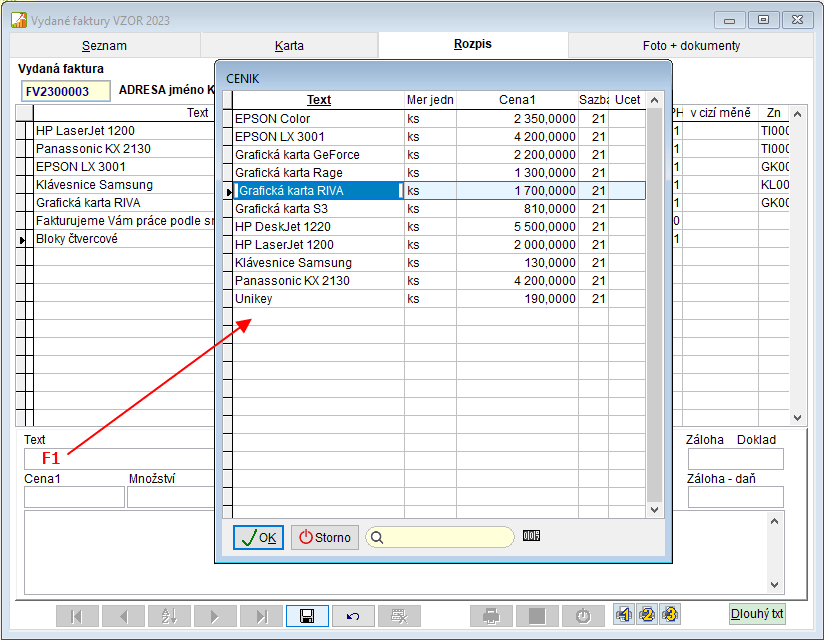This screenshot has width=824, height=640.
Task: Click the scroll up arrow of the invoice items grid
Action: point(797,114)
